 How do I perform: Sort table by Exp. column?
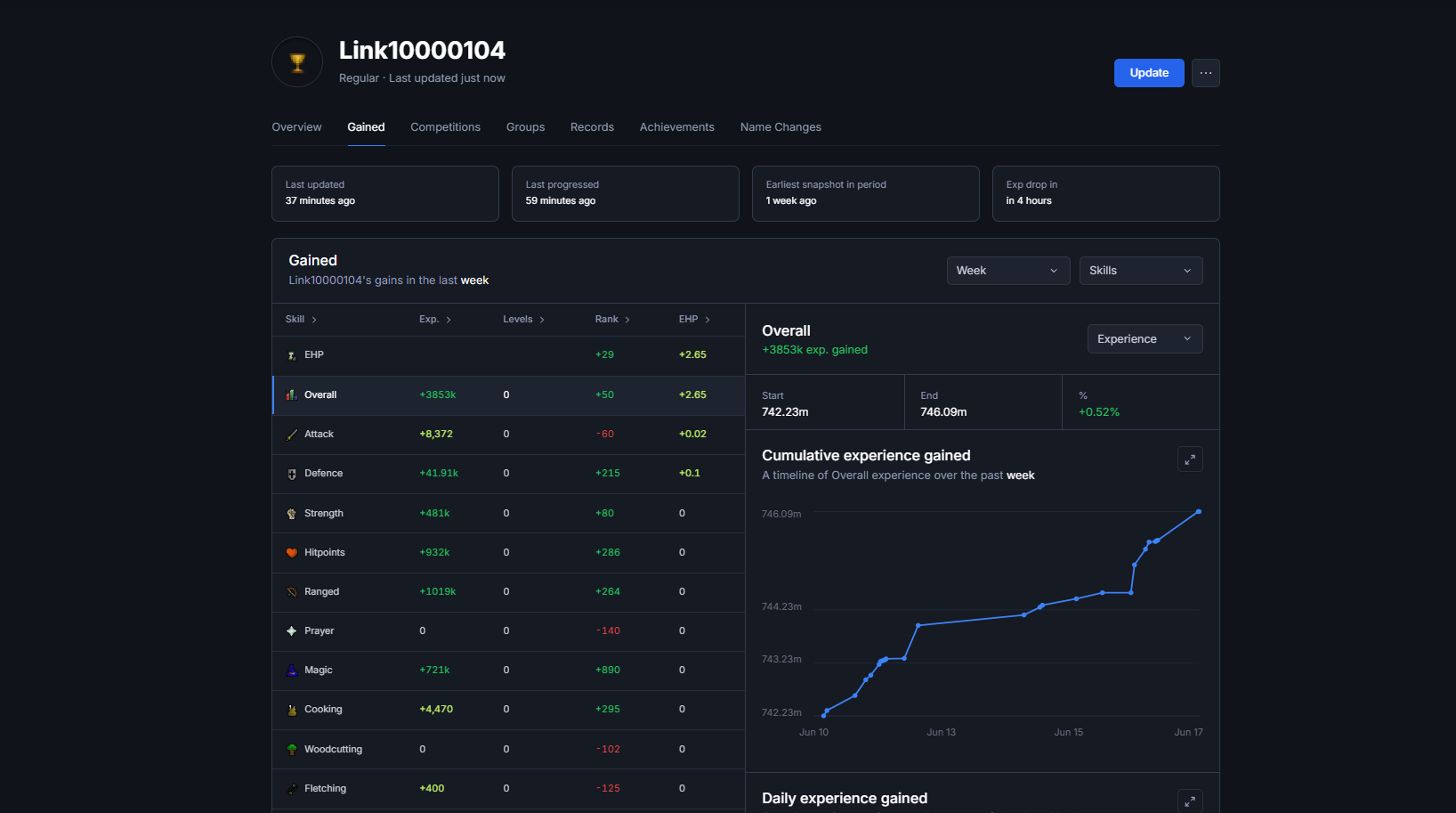(x=435, y=320)
